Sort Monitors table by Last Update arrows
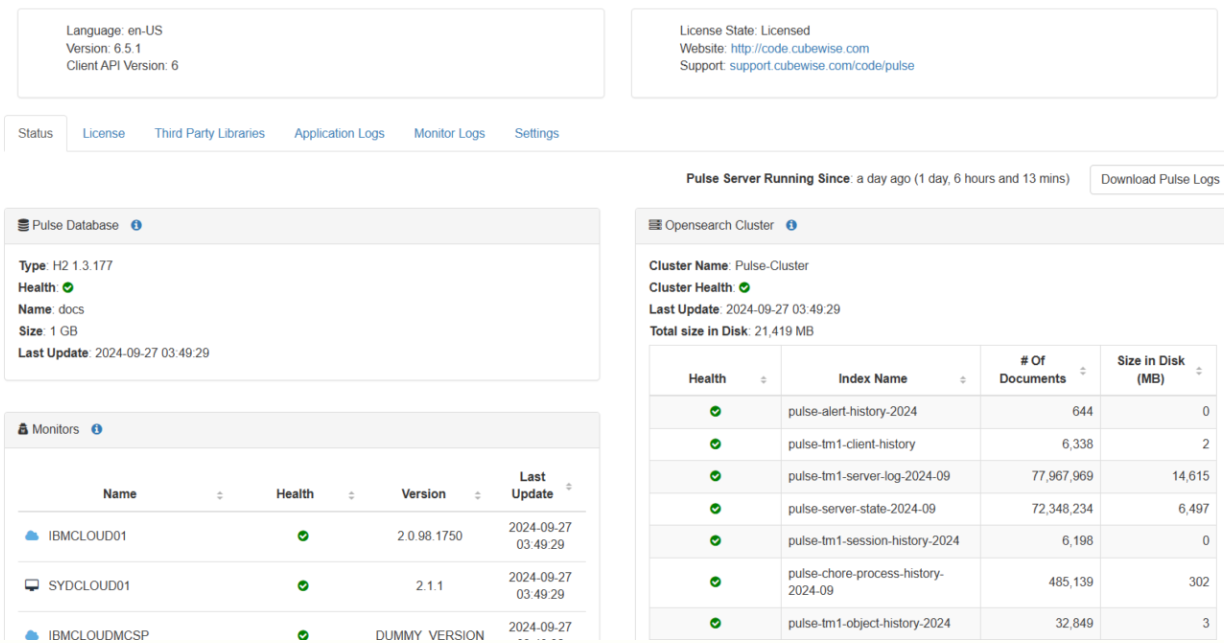 pyautogui.click(x=569, y=487)
